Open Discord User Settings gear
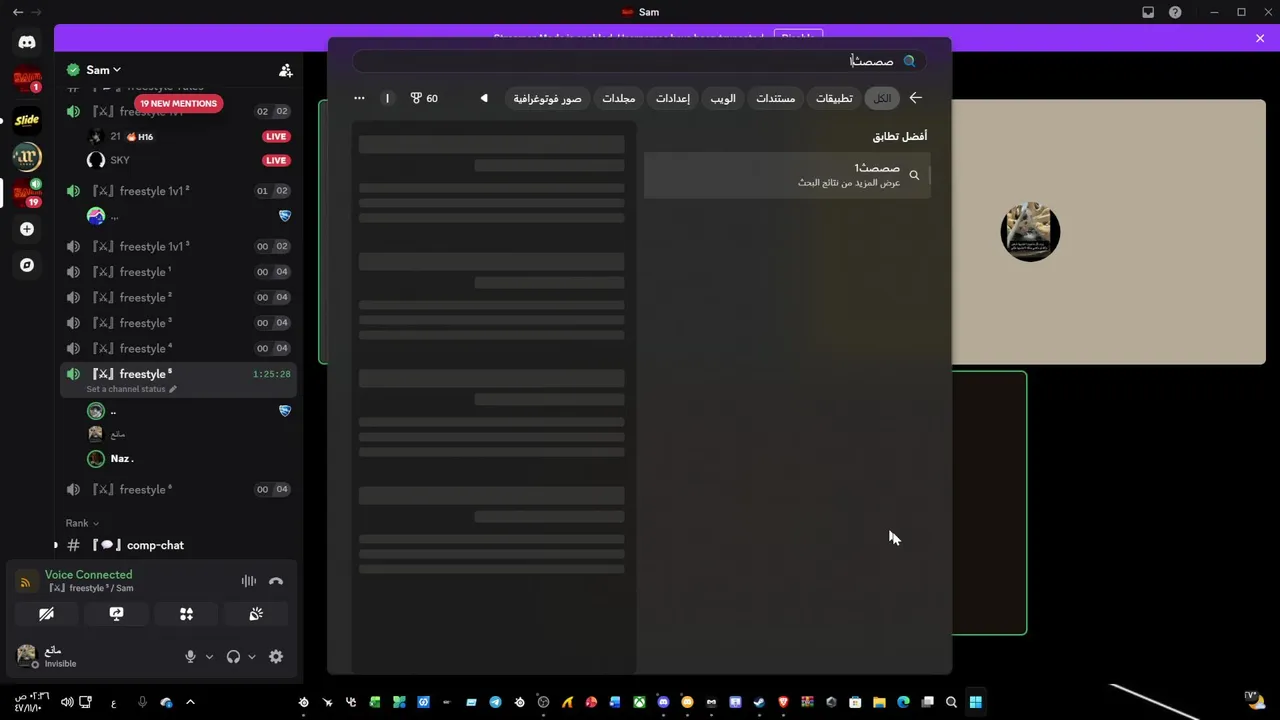 click(276, 657)
